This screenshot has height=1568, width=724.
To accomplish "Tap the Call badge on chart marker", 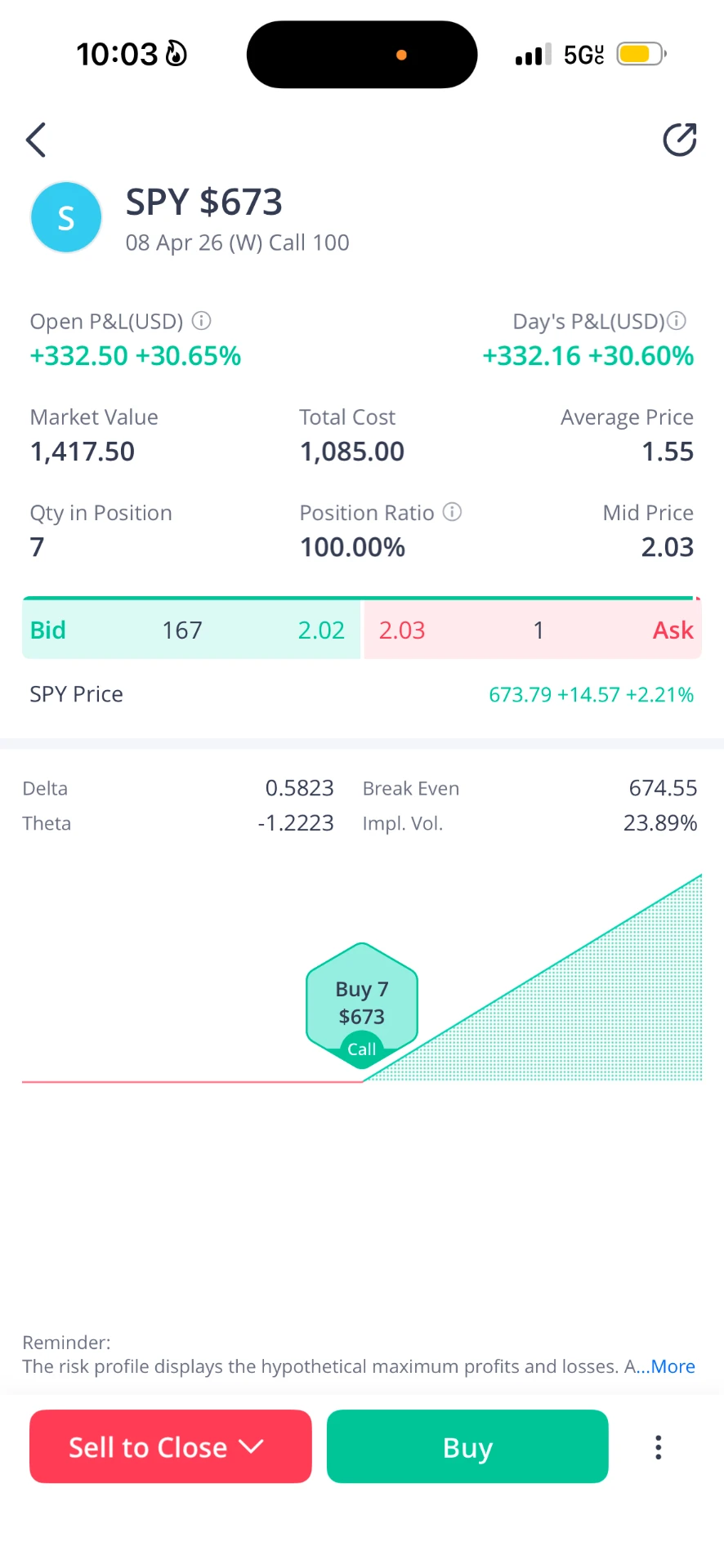I will click(361, 1049).
